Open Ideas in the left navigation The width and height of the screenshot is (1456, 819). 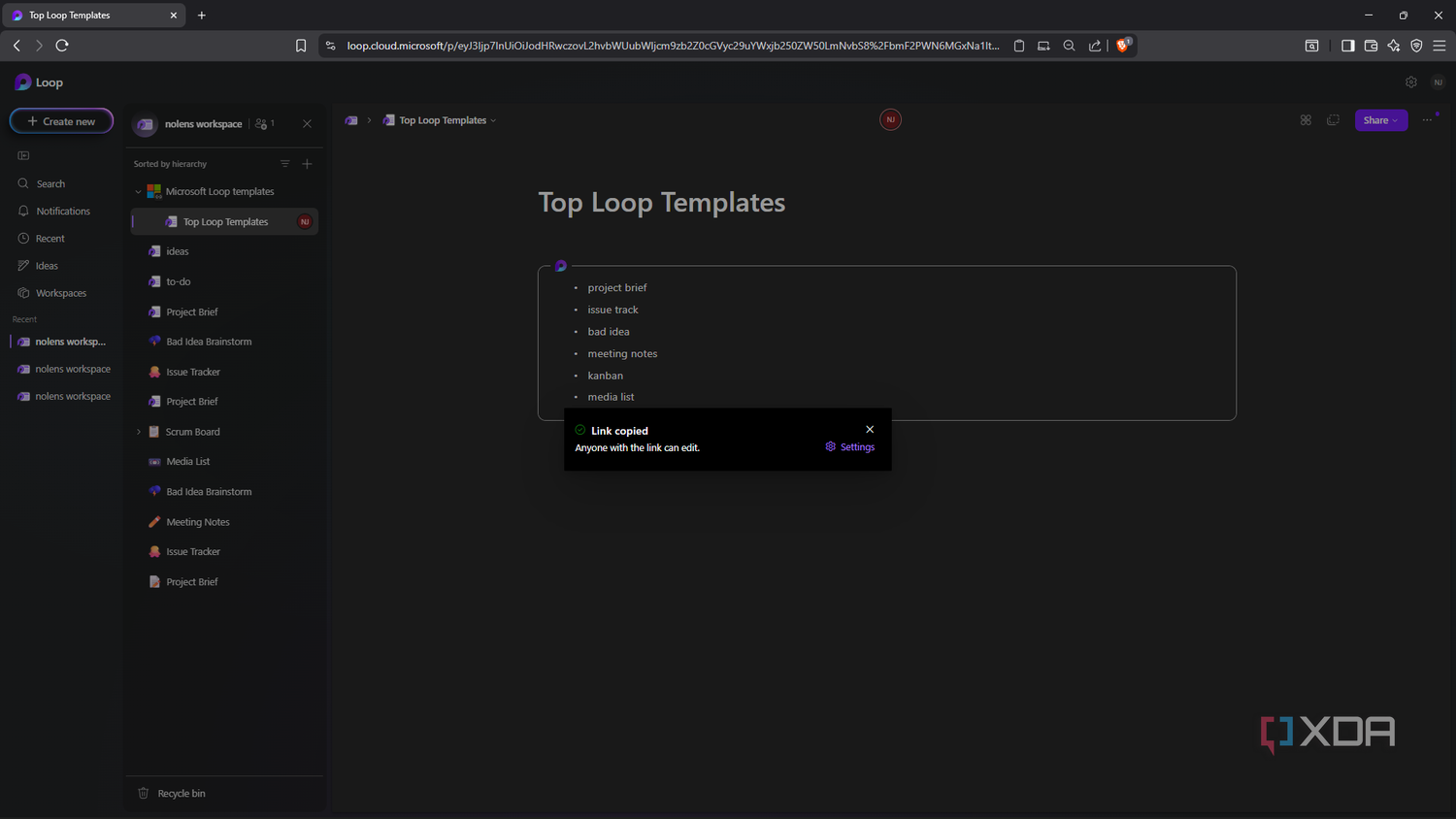pyautogui.click(x=39, y=265)
